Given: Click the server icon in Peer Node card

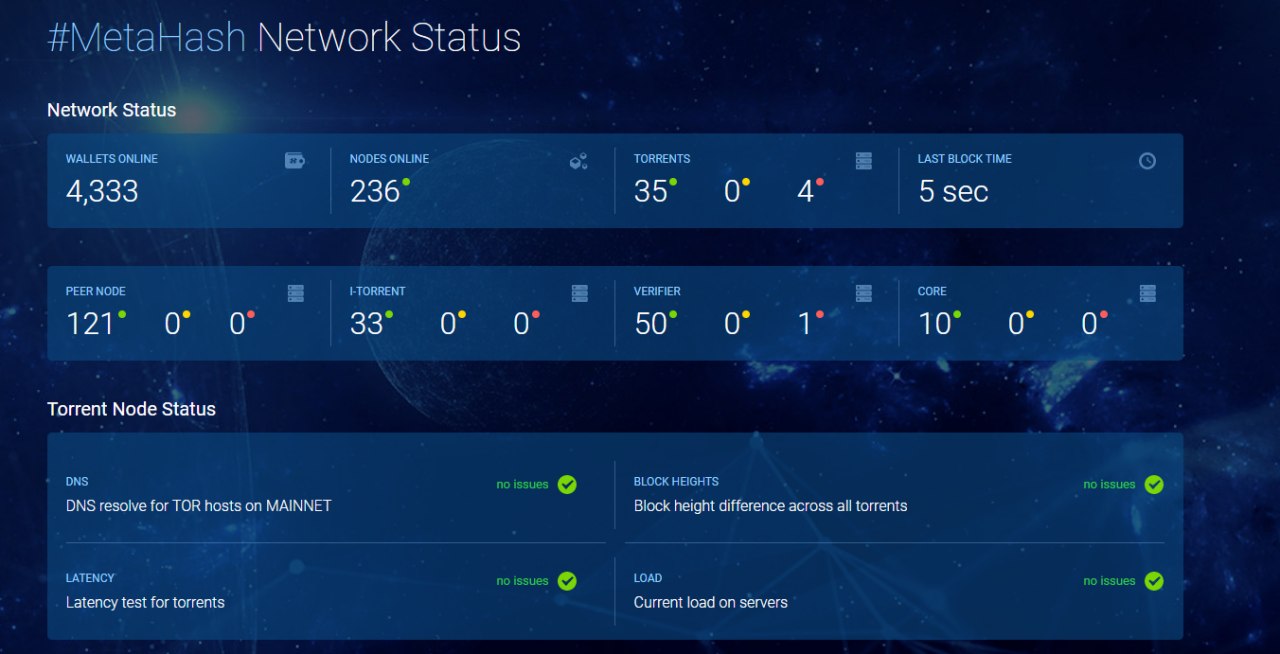Looking at the screenshot, I should (x=296, y=293).
